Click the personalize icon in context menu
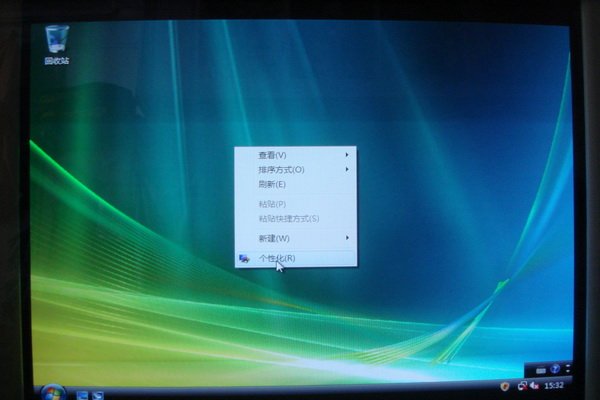 tap(244, 259)
